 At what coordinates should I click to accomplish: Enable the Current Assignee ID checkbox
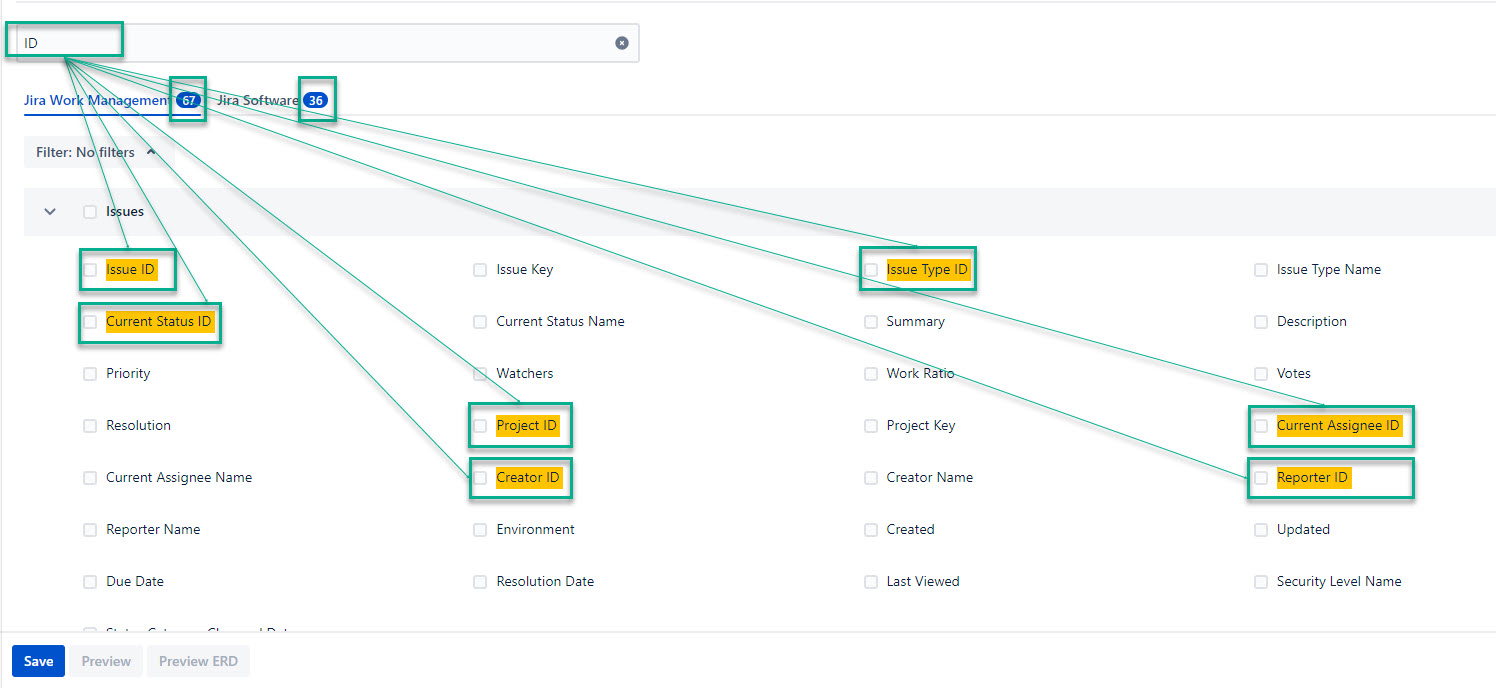1260,426
